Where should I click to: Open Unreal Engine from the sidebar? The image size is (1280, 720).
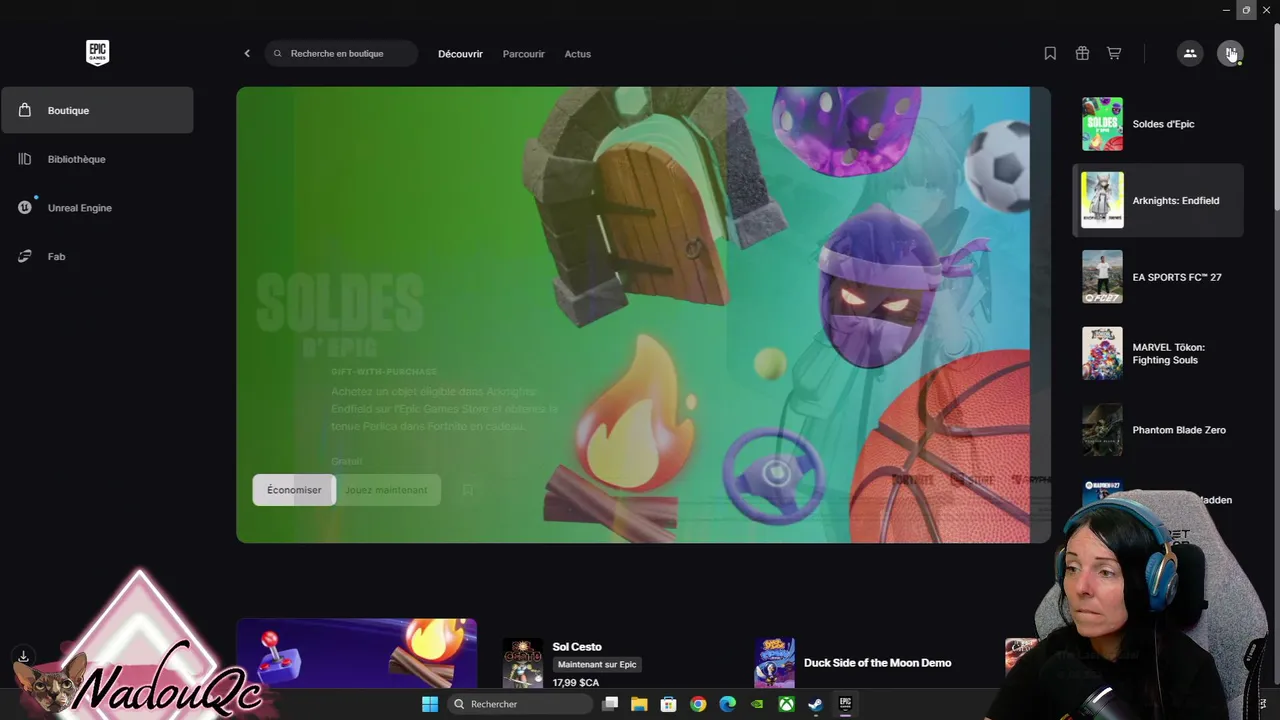[x=97, y=208]
